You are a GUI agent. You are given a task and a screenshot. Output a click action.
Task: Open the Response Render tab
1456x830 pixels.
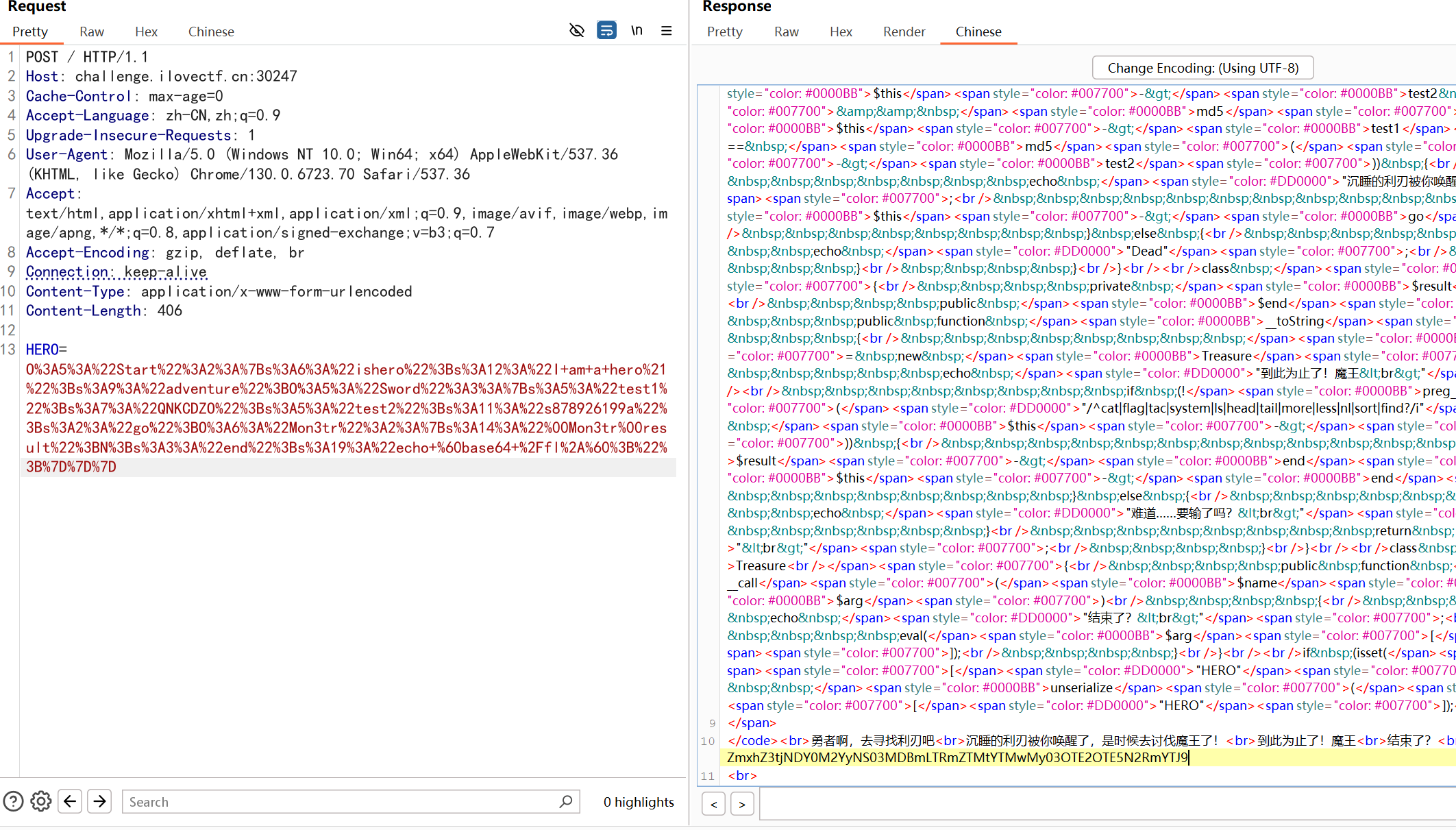coord(904,32)
